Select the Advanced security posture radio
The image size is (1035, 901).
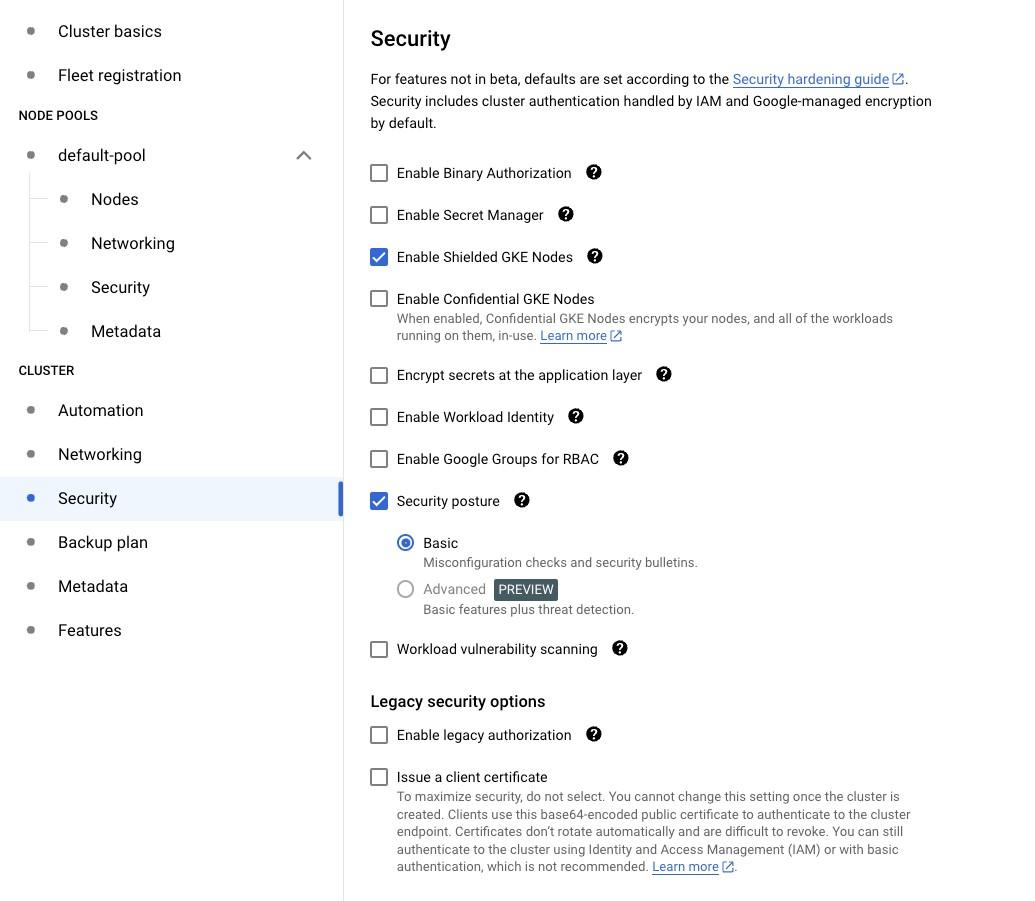(405, 589)
